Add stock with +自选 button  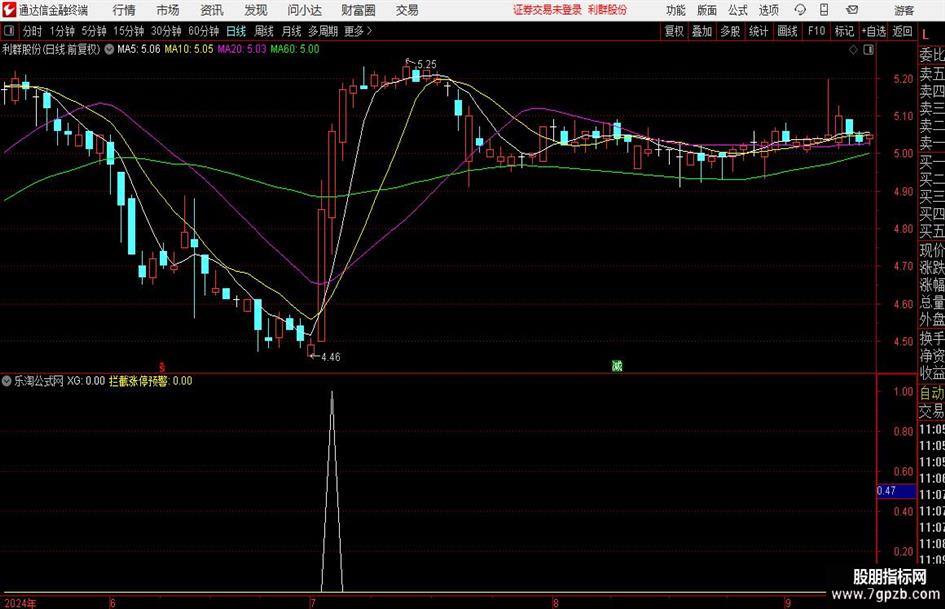(x=874, y=31)
